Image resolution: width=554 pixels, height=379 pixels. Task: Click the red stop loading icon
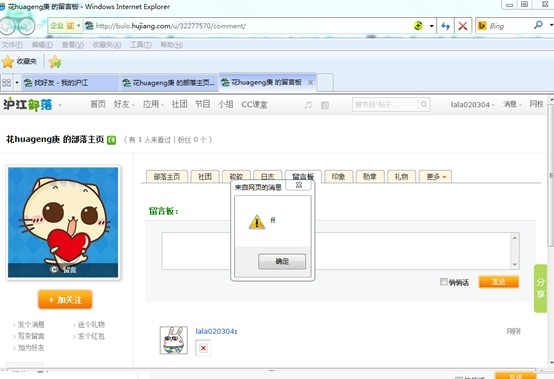(x=462, y=26)
